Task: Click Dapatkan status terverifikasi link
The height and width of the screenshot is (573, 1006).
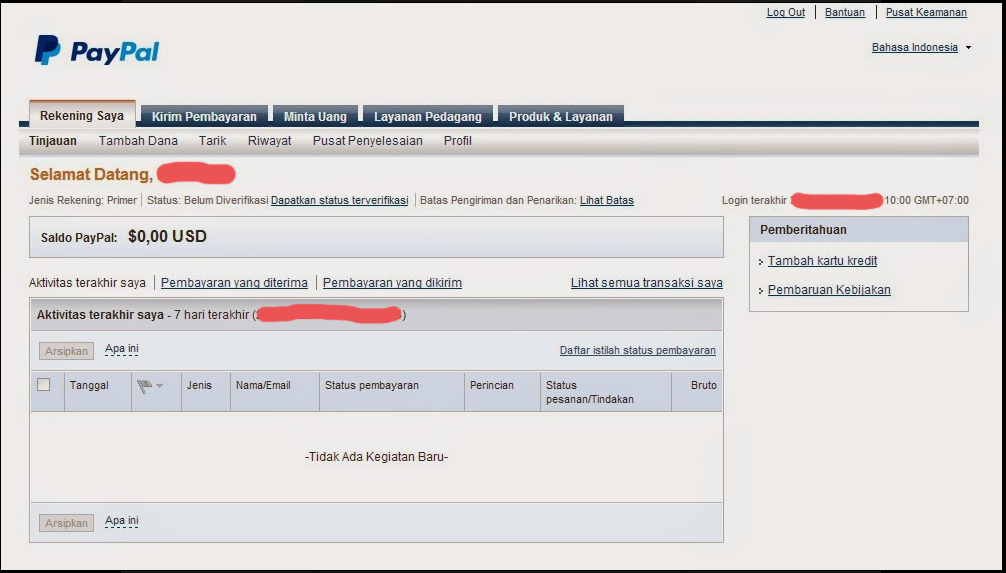Action: pos(339,200)
